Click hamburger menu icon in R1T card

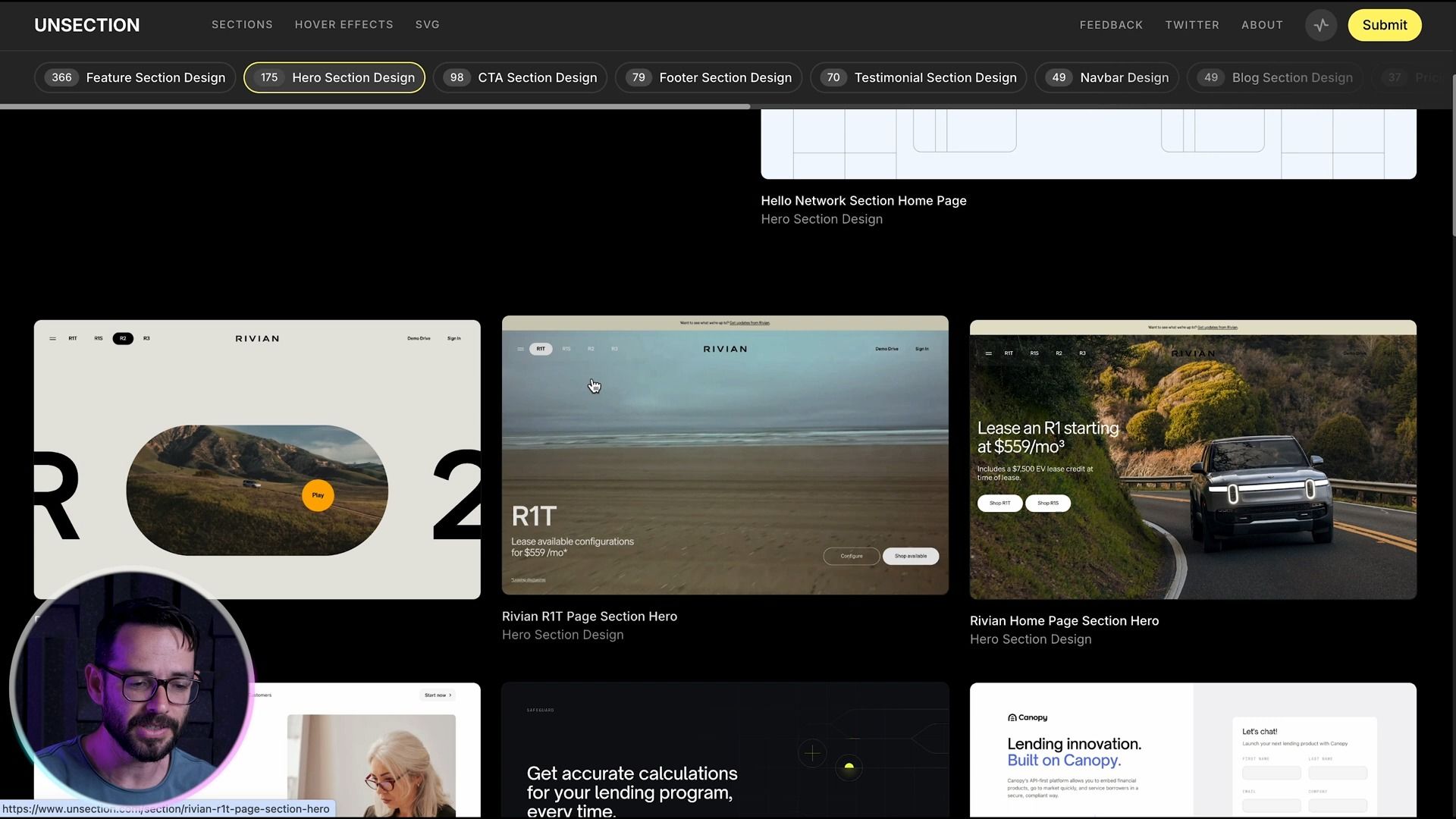520,349
